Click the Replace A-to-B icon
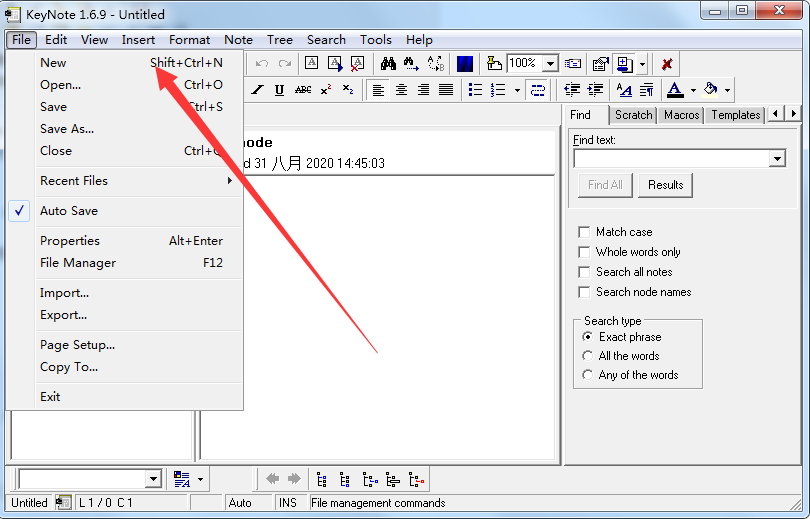This screenshot has width=810, height=519. (435, 64)
